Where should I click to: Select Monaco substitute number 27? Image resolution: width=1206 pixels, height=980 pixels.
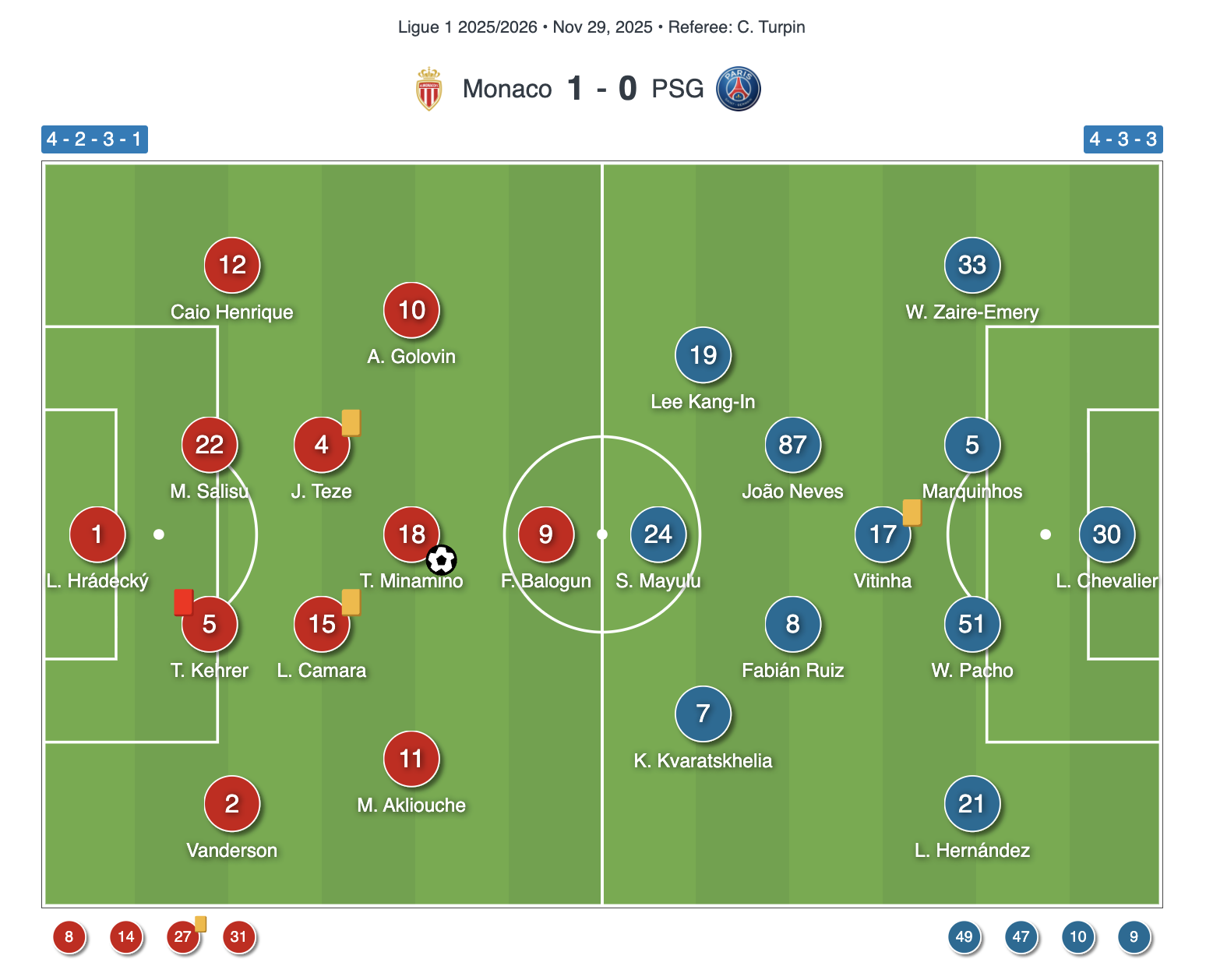(x=183, y=936)
